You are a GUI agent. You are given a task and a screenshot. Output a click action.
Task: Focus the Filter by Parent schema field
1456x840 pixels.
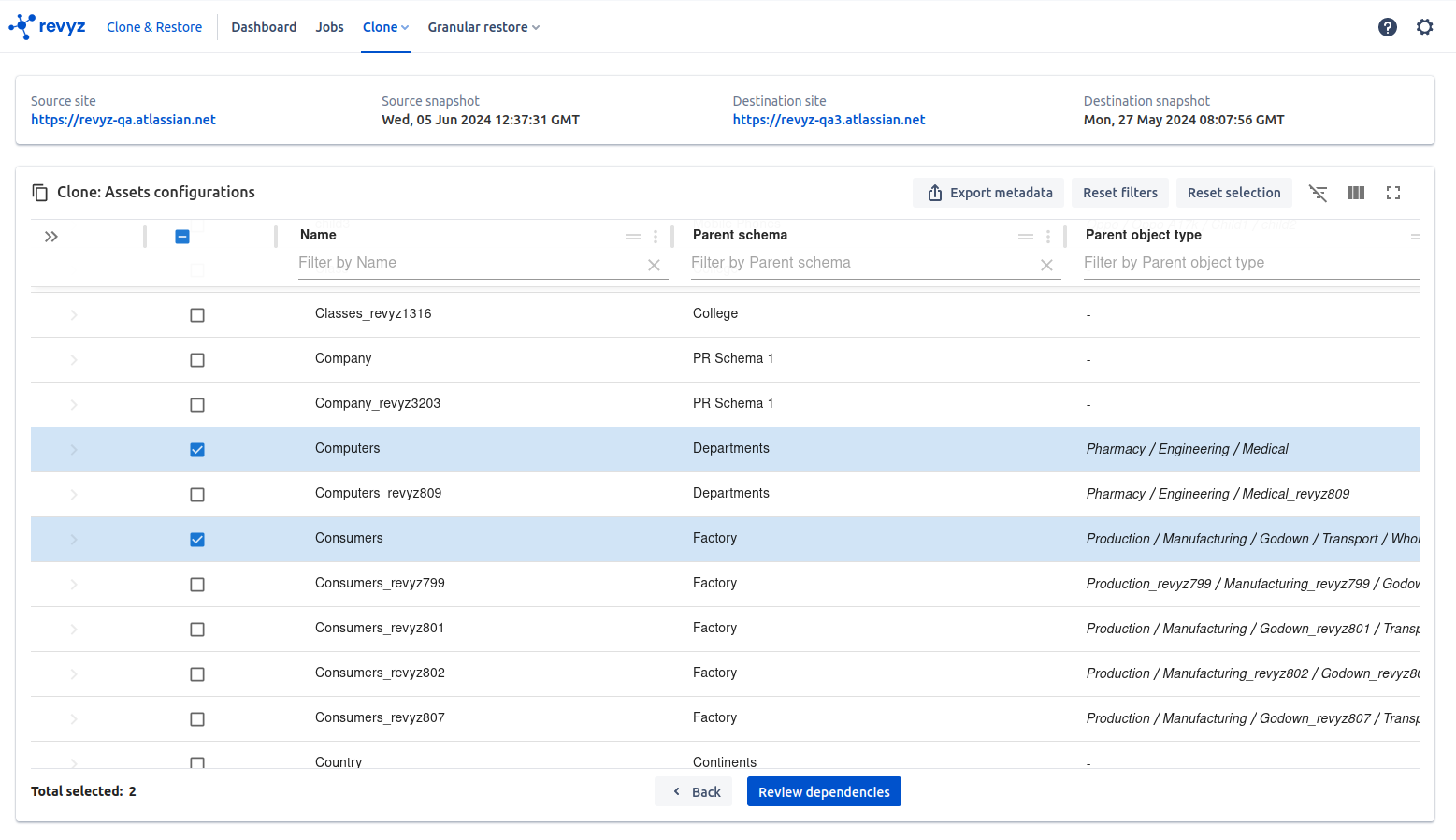tap(862, 263)
